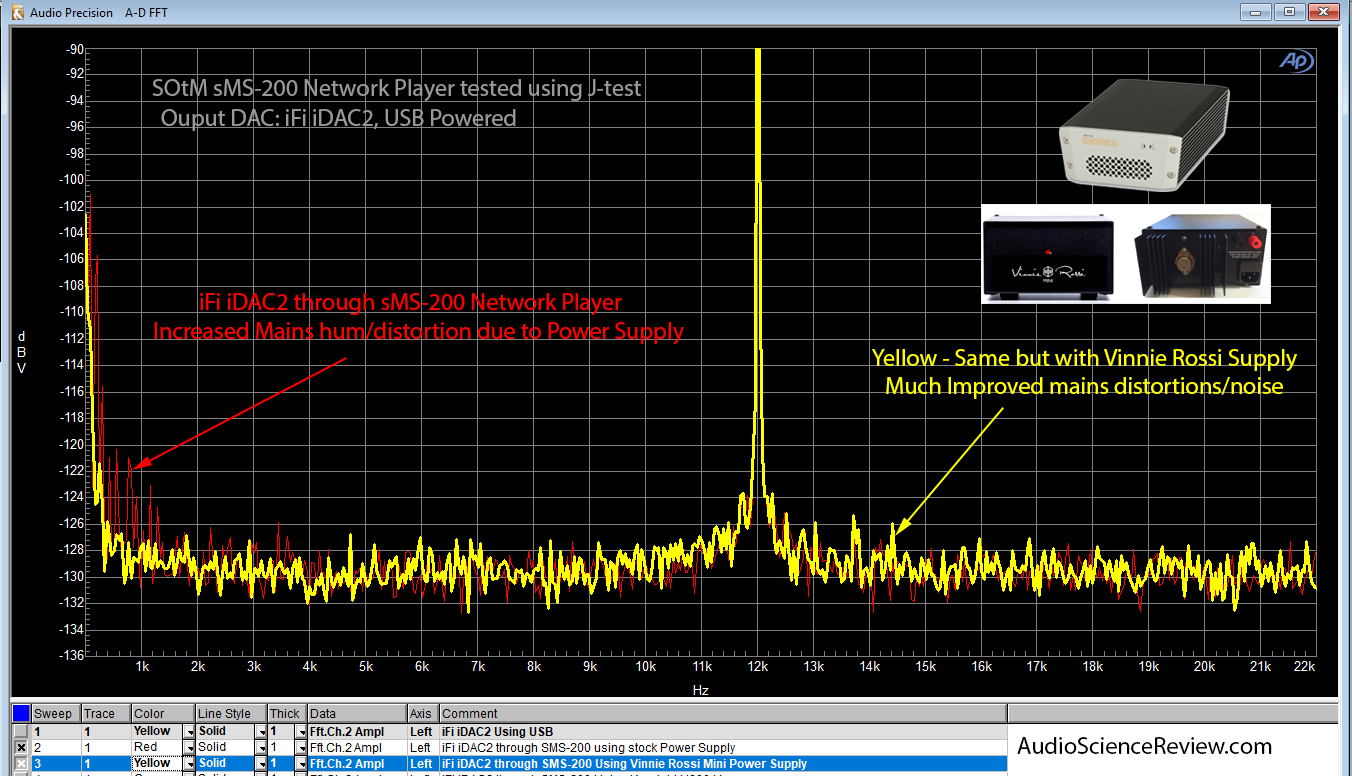Open the Red color dropdown for sweep 2
1352x776 pixels.
(190, 747)
